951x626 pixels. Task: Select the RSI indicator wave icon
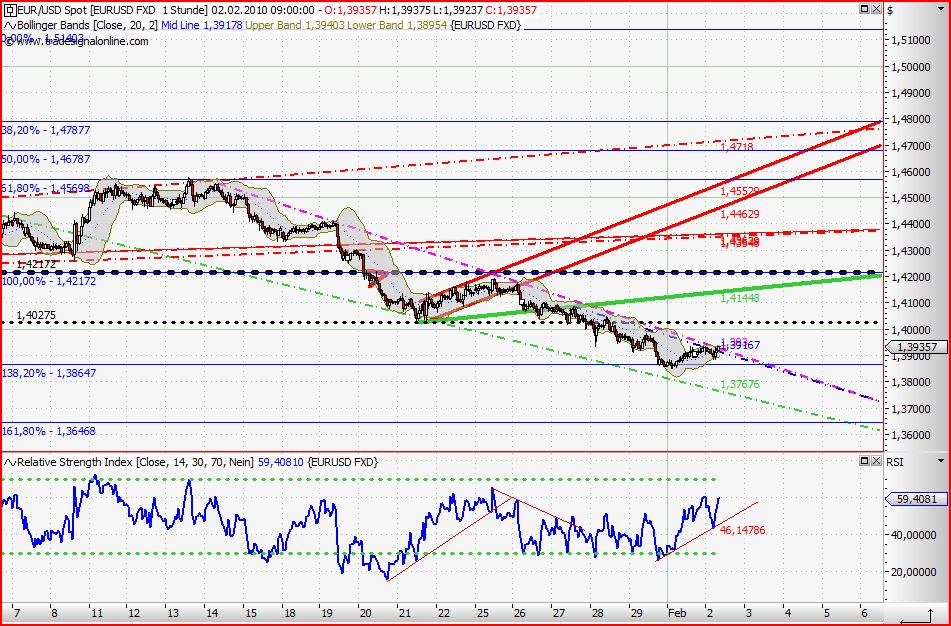11,462
